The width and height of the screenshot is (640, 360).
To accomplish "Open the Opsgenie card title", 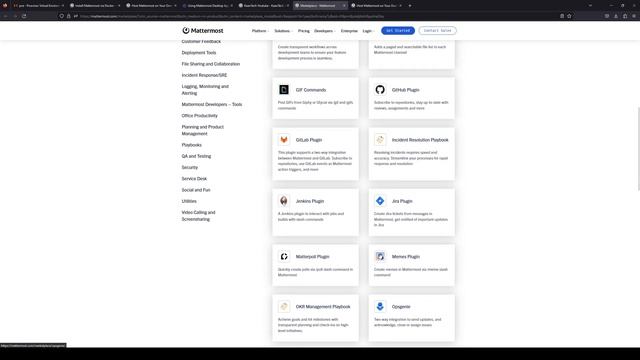I will [x=401, y=307].
